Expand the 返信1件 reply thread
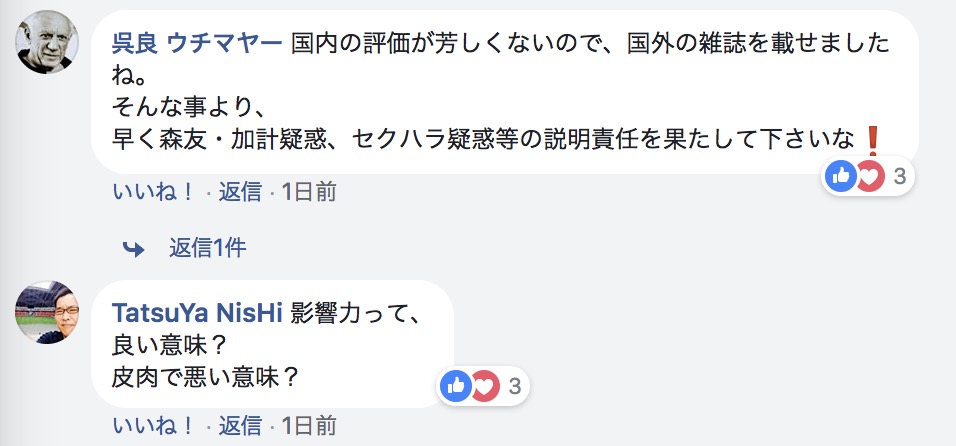 click(207, 246)
